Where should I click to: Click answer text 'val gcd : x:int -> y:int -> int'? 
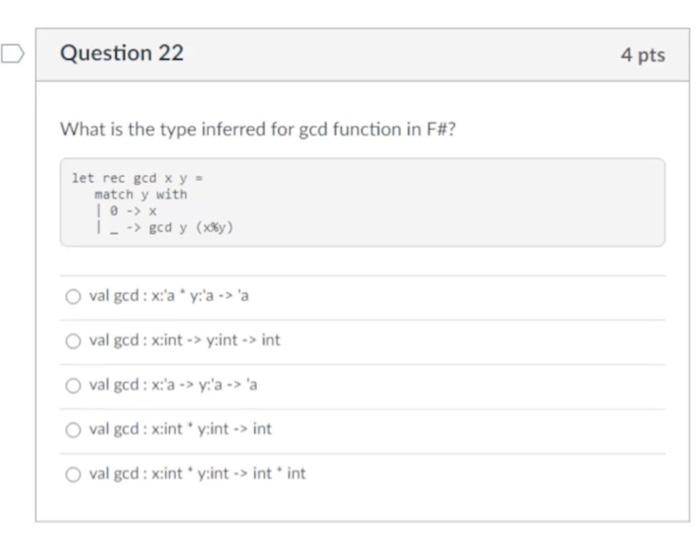click(x=184, y=340)
